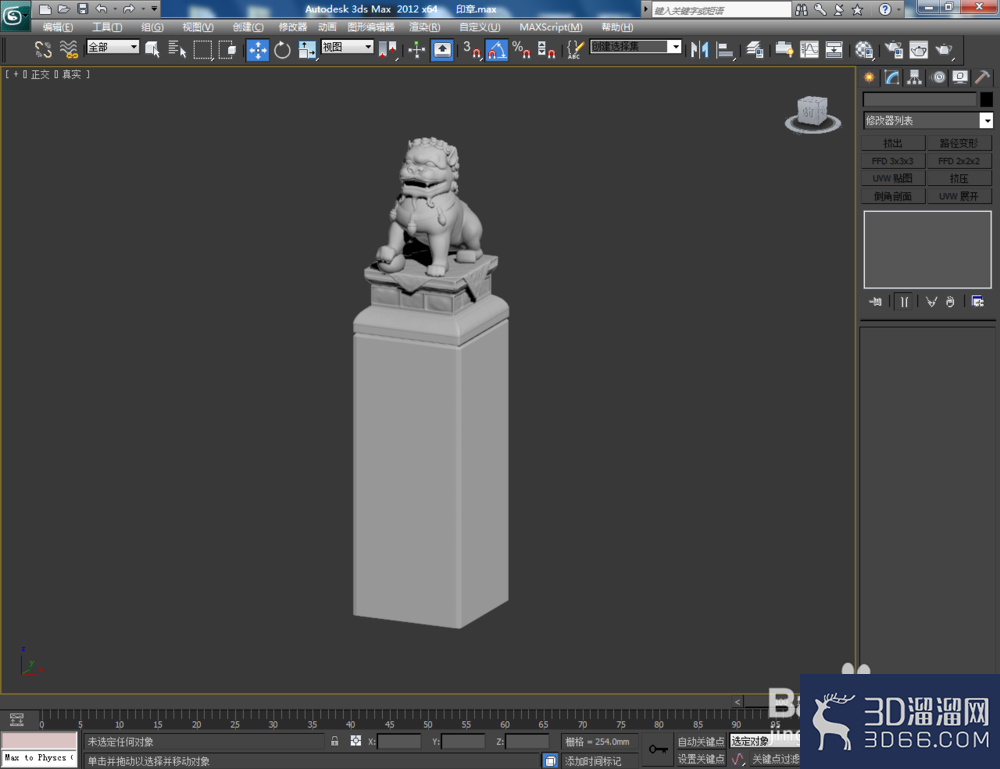Screen dimensions: 1000x769
Task: Expand the modifier list dropdown 修改器列表
Action: pyautogui.click(x=928, y=121)
